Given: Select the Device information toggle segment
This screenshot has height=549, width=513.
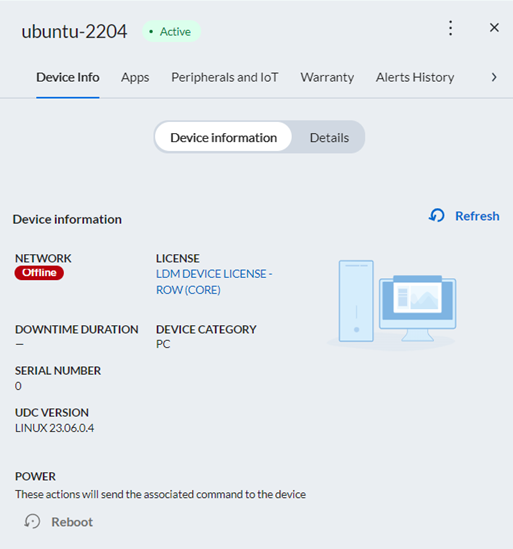Looking at the screenshot, I should 223,137.
